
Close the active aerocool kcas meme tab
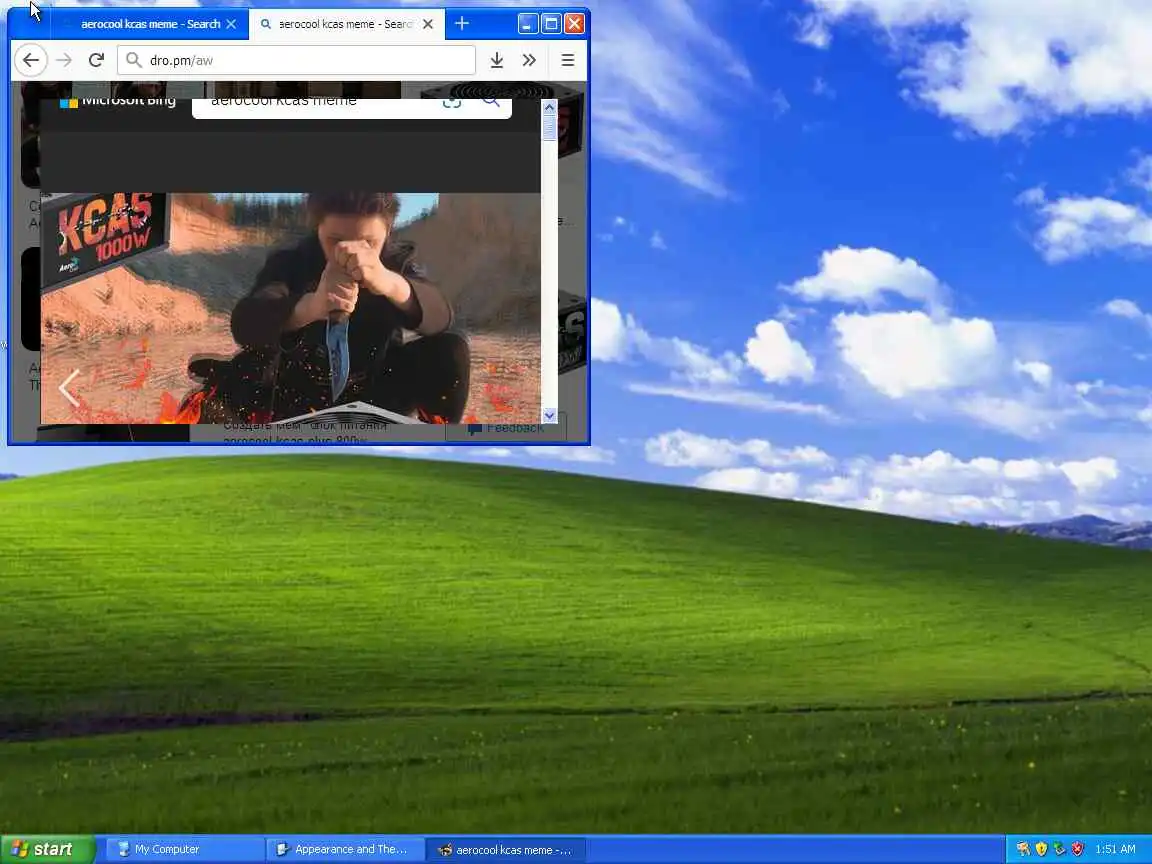[428, 24]
